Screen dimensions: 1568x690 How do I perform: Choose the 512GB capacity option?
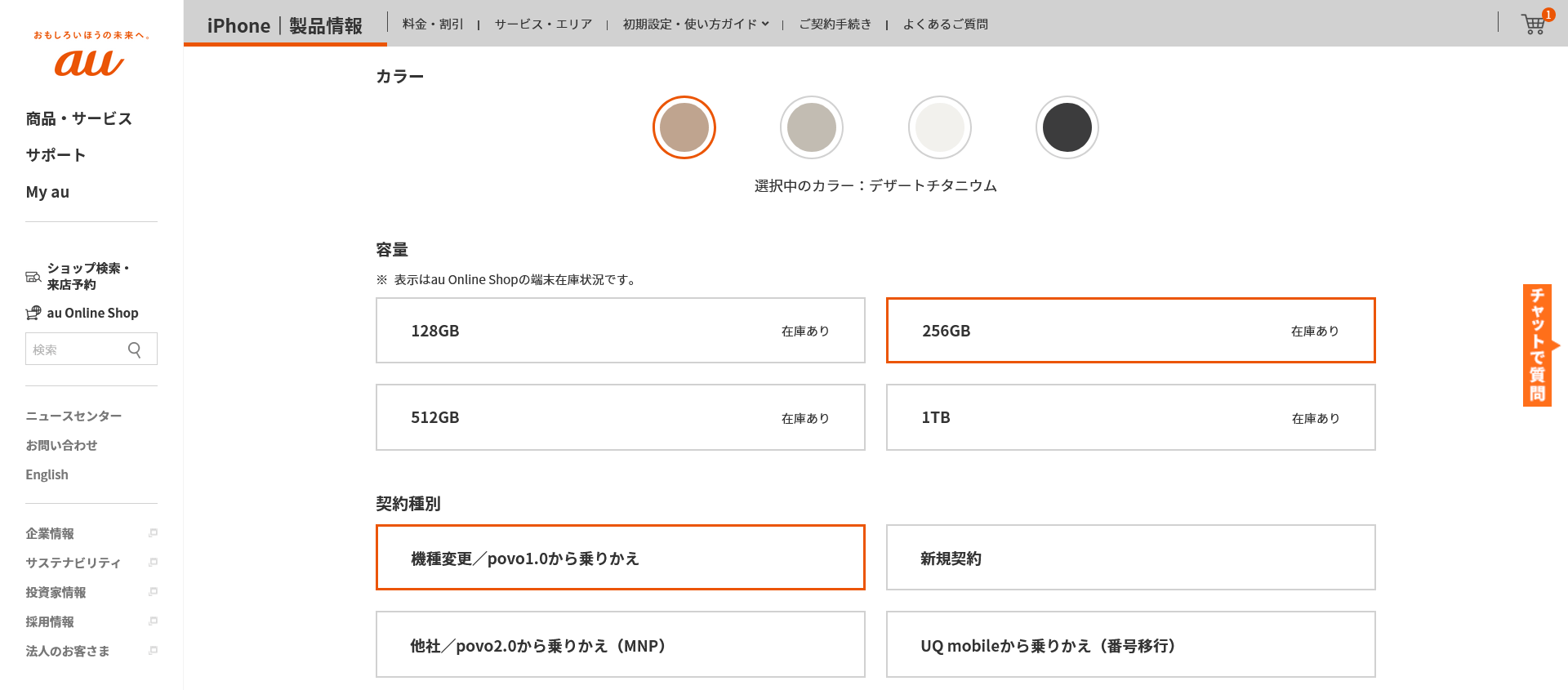click(621, 417)
